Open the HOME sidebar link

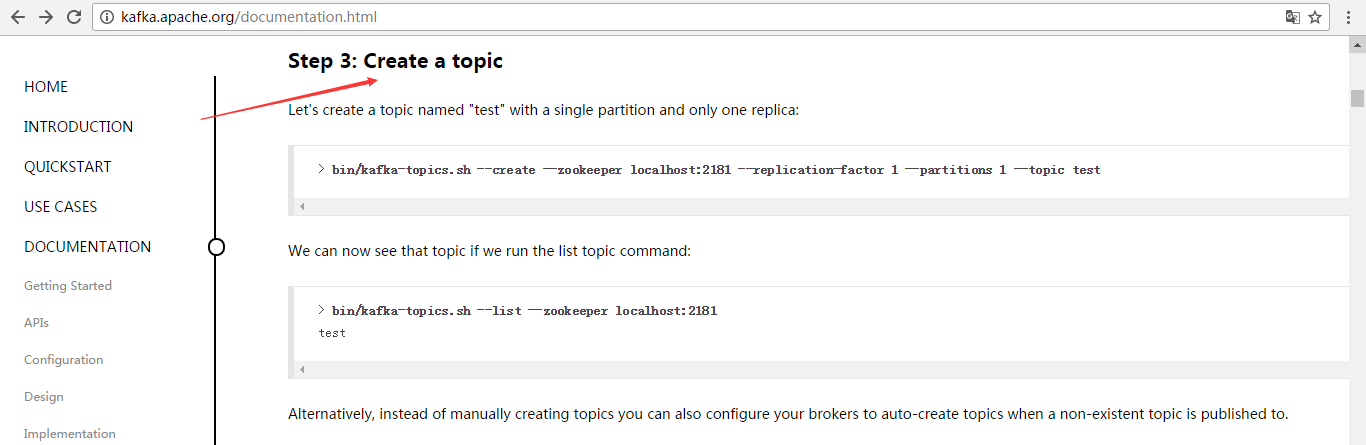[46, 87]
